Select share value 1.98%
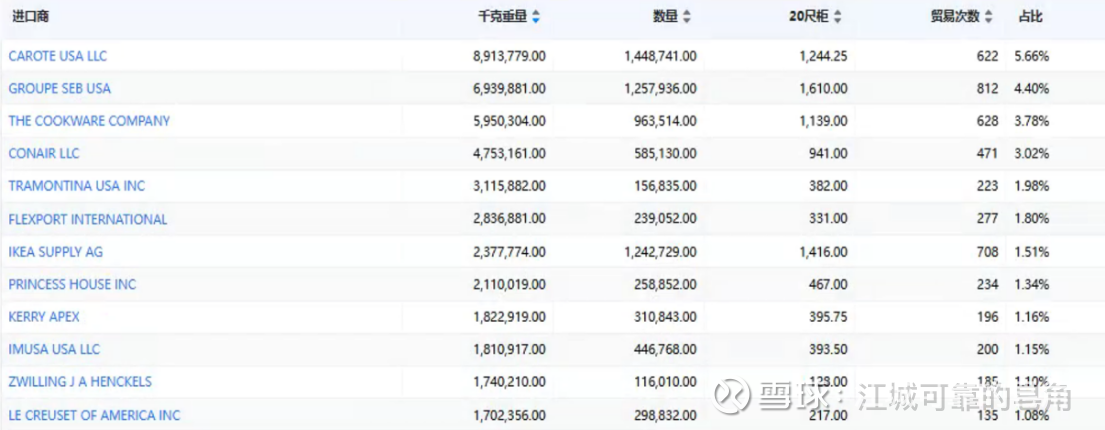Viewport: 1105px width, 430px height. coord(1032,186)
